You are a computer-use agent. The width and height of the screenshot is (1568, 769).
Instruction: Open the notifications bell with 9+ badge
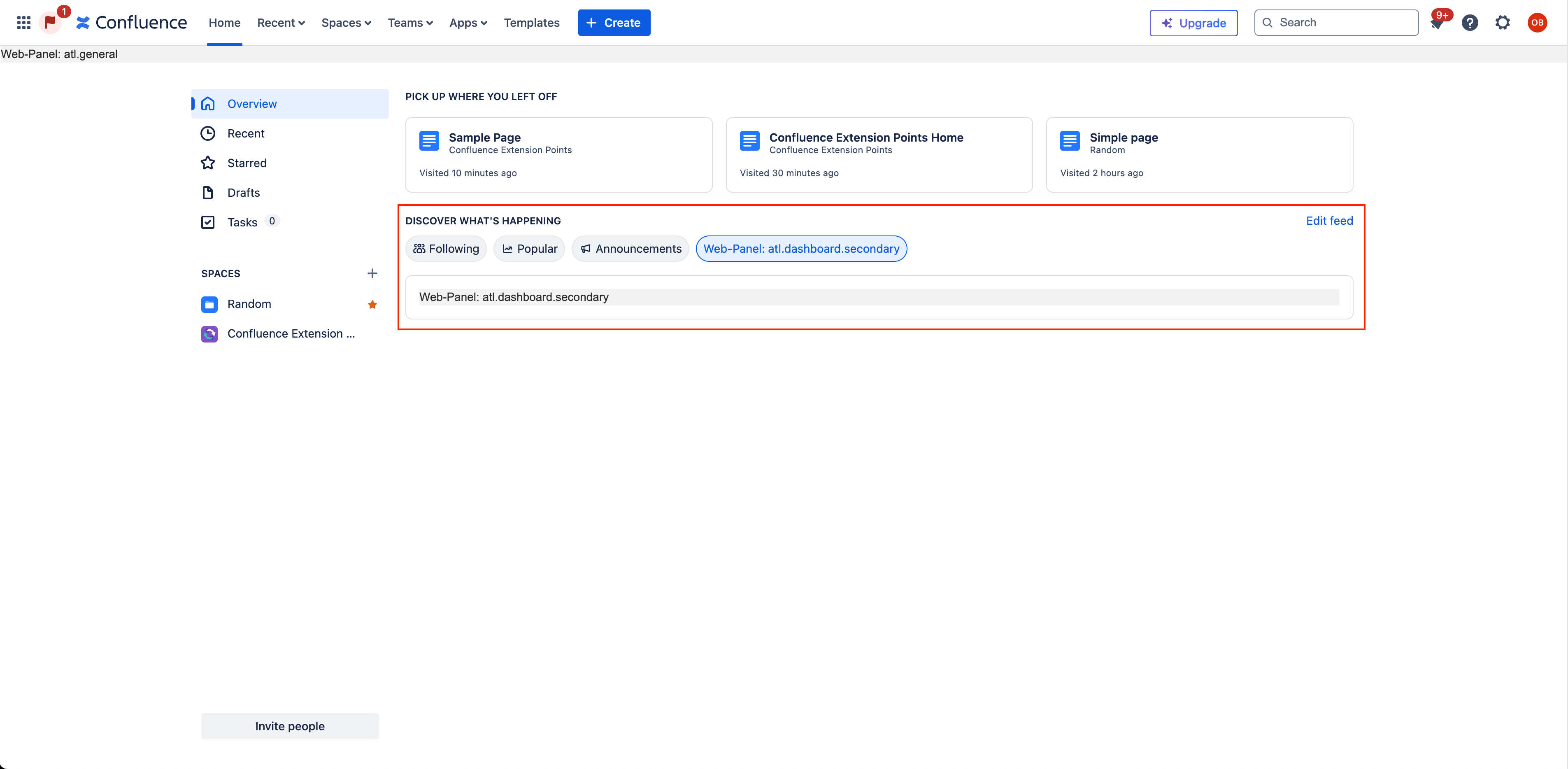(x=1437, y=23)
